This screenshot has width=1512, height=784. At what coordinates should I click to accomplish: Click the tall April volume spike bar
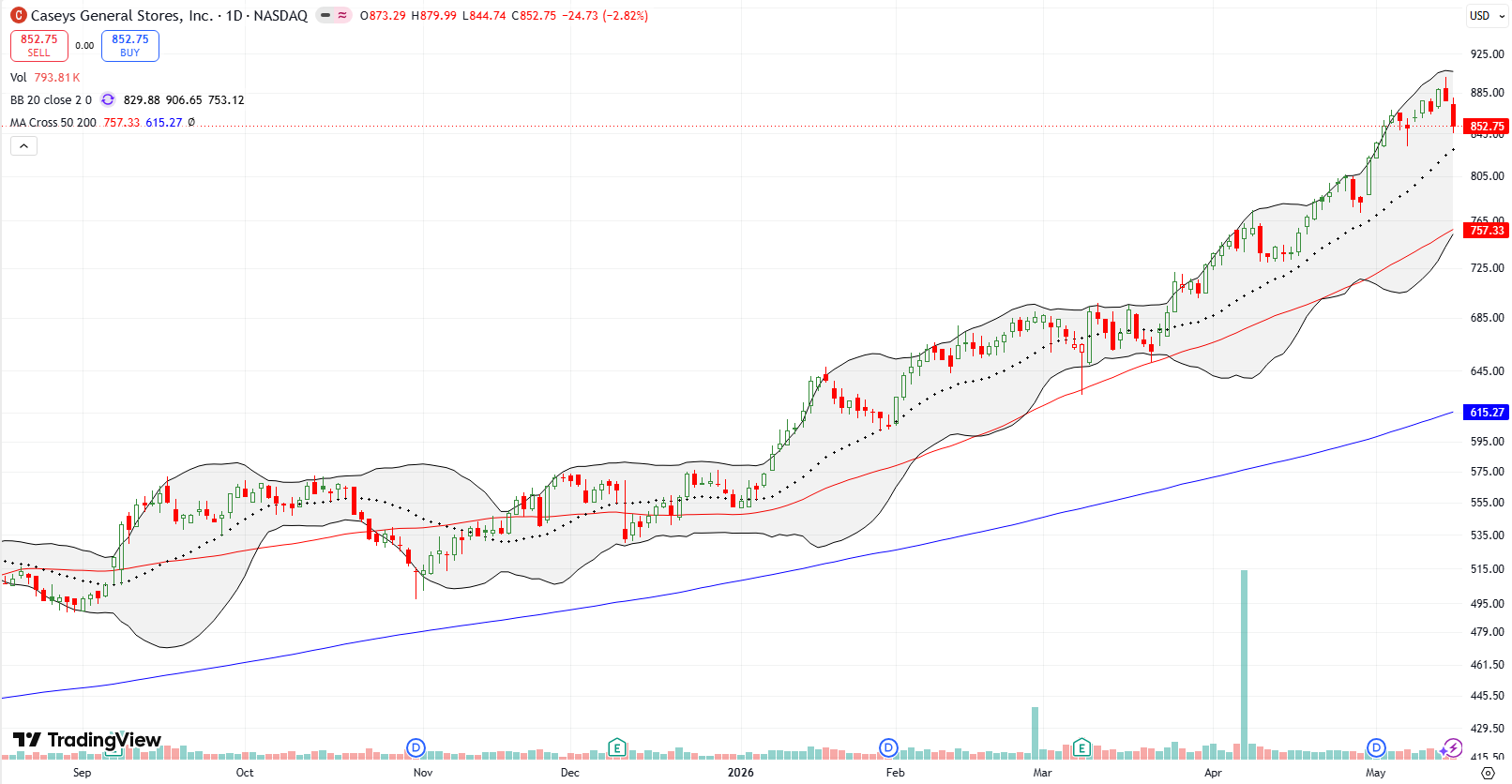pos(1244,664)
